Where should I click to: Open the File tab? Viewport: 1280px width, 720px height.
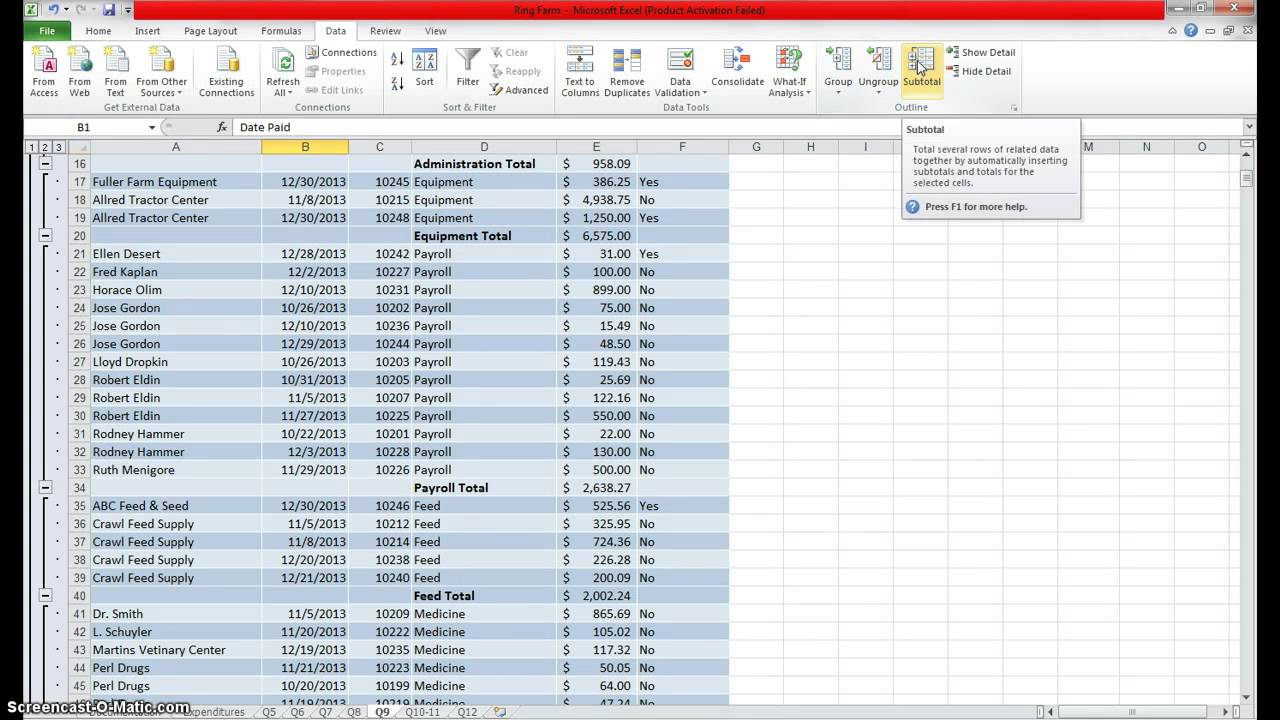coord(47,31)
